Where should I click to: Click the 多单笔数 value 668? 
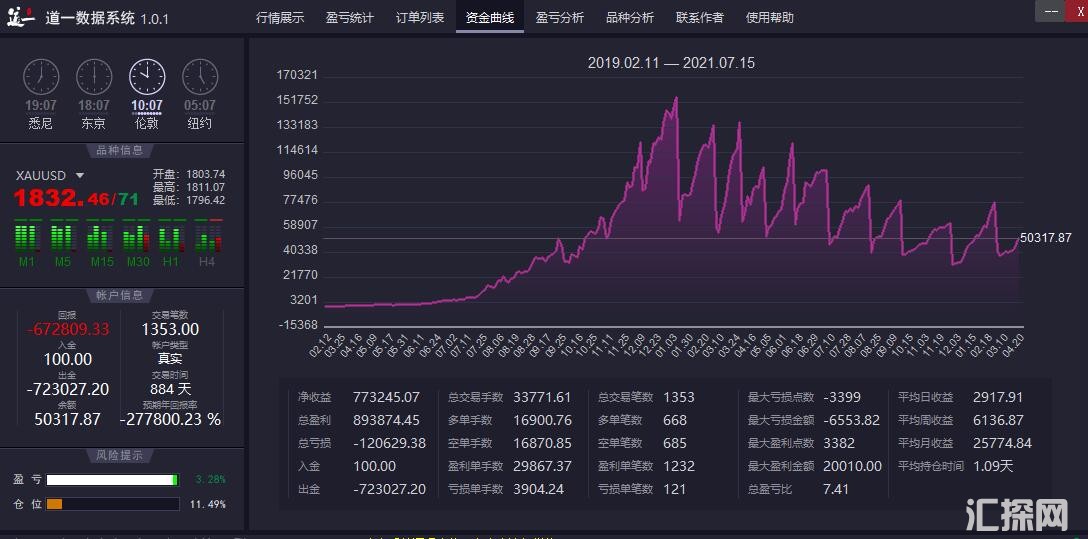coord(675,420)
